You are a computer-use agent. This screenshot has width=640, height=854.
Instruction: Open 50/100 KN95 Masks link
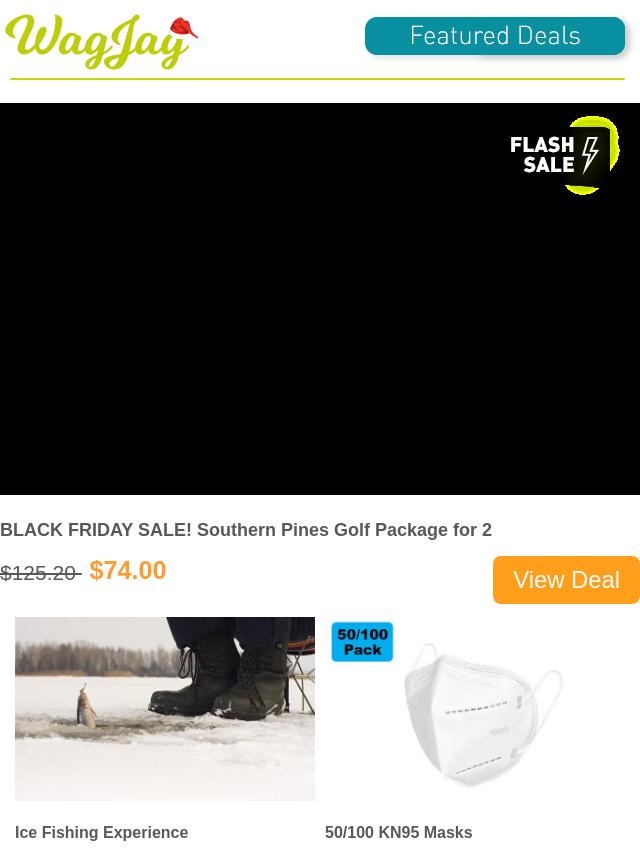[398, 832]
